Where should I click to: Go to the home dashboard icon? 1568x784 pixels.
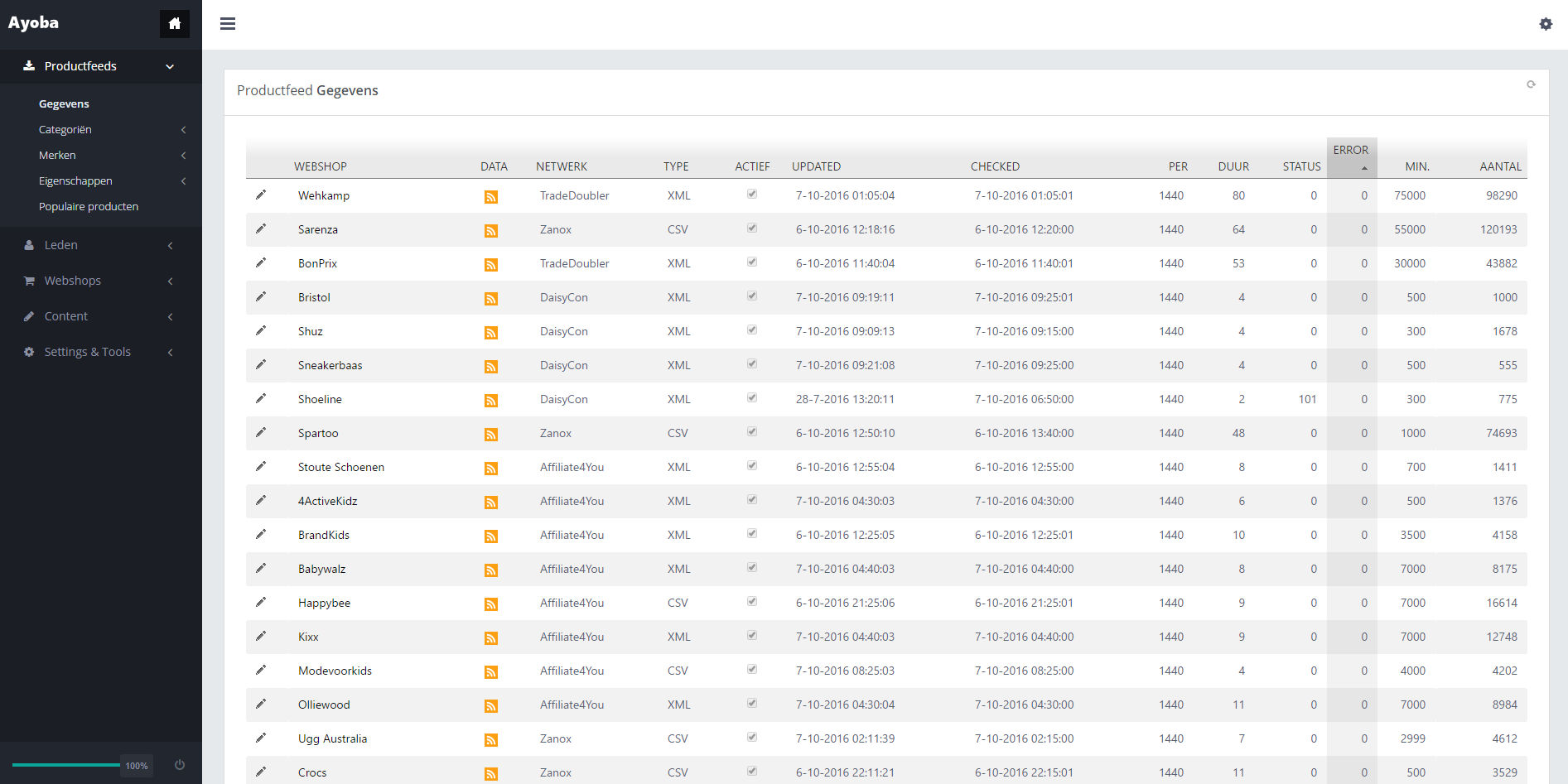(175, 23)
